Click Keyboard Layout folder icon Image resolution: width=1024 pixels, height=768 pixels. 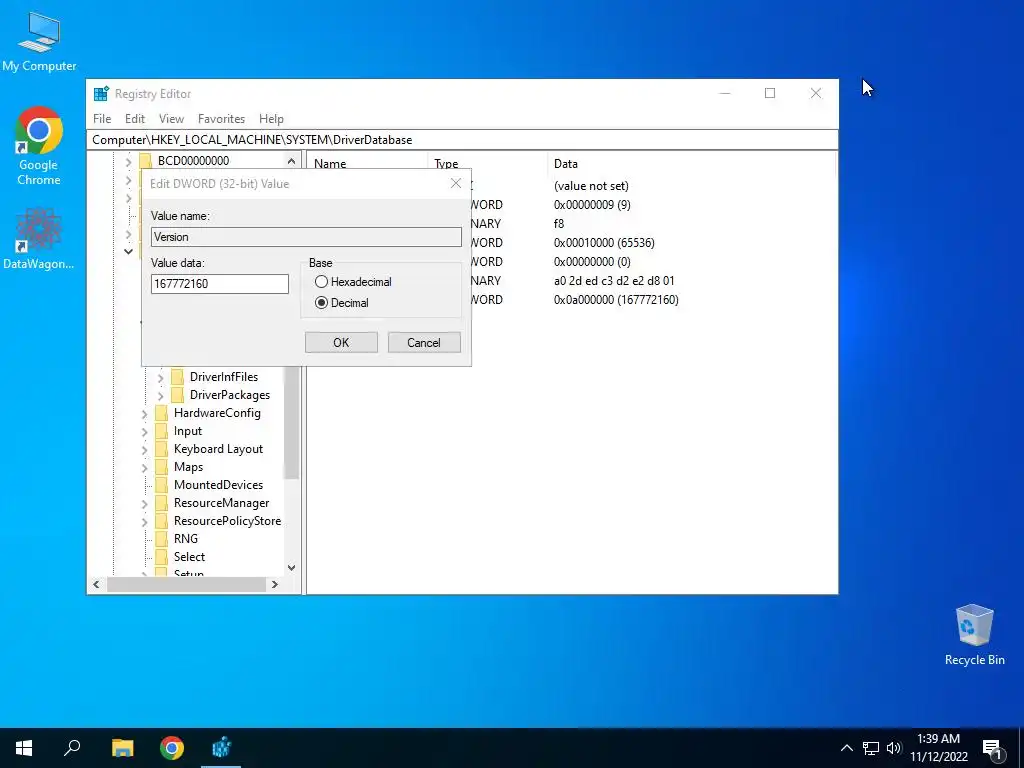click(161, 449)
